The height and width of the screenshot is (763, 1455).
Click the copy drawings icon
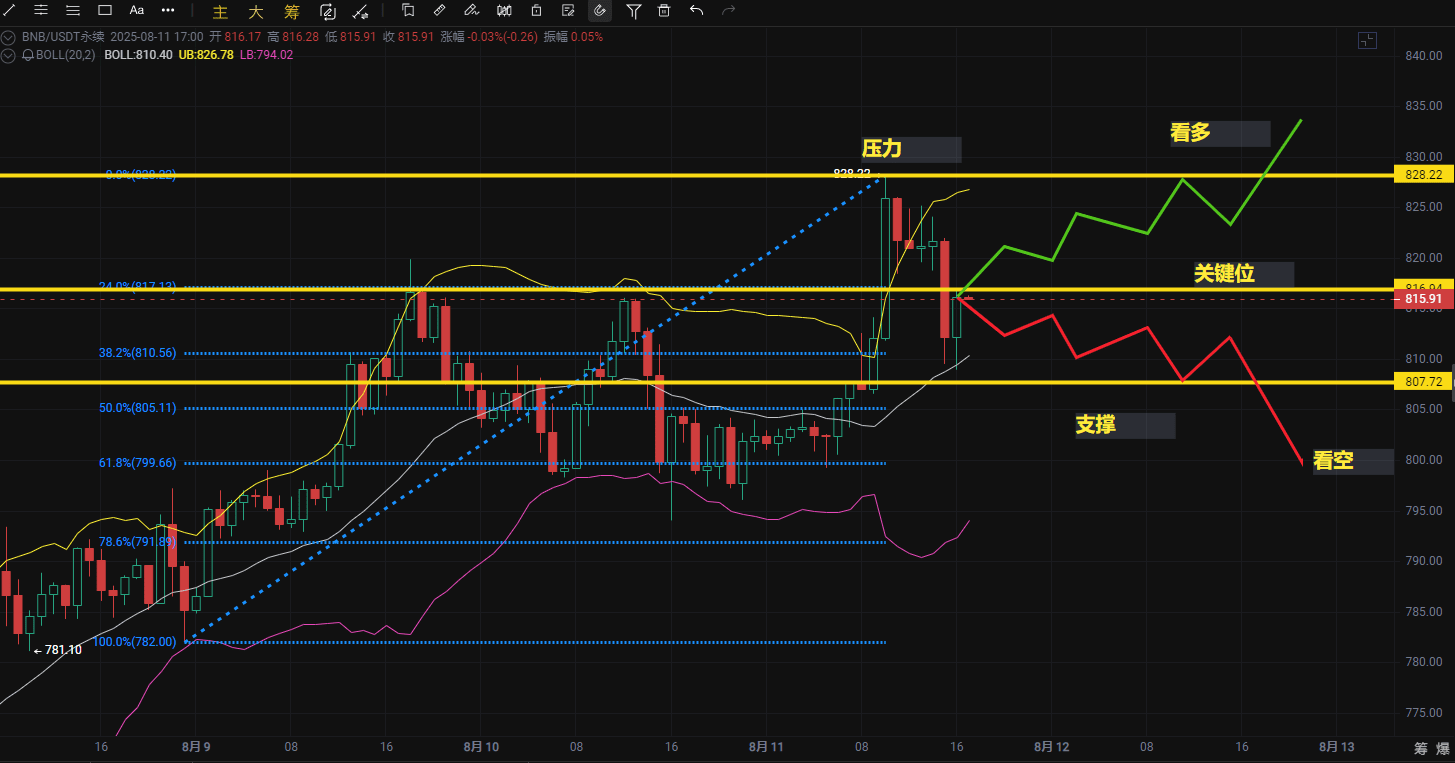point(408,11)
